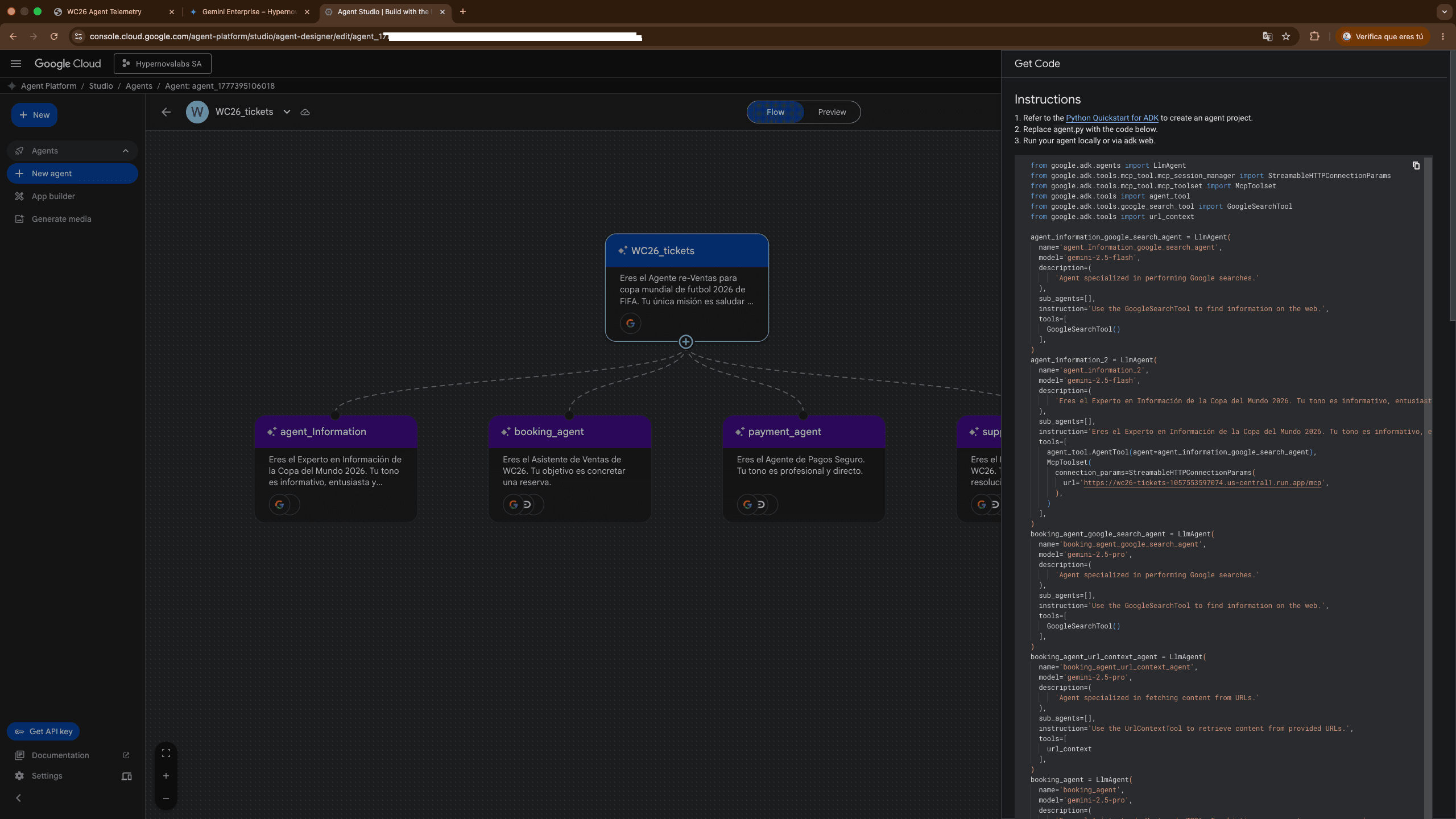
Task: Switch to the Gemini Enterprise browser tab
Action: (250, 11)
